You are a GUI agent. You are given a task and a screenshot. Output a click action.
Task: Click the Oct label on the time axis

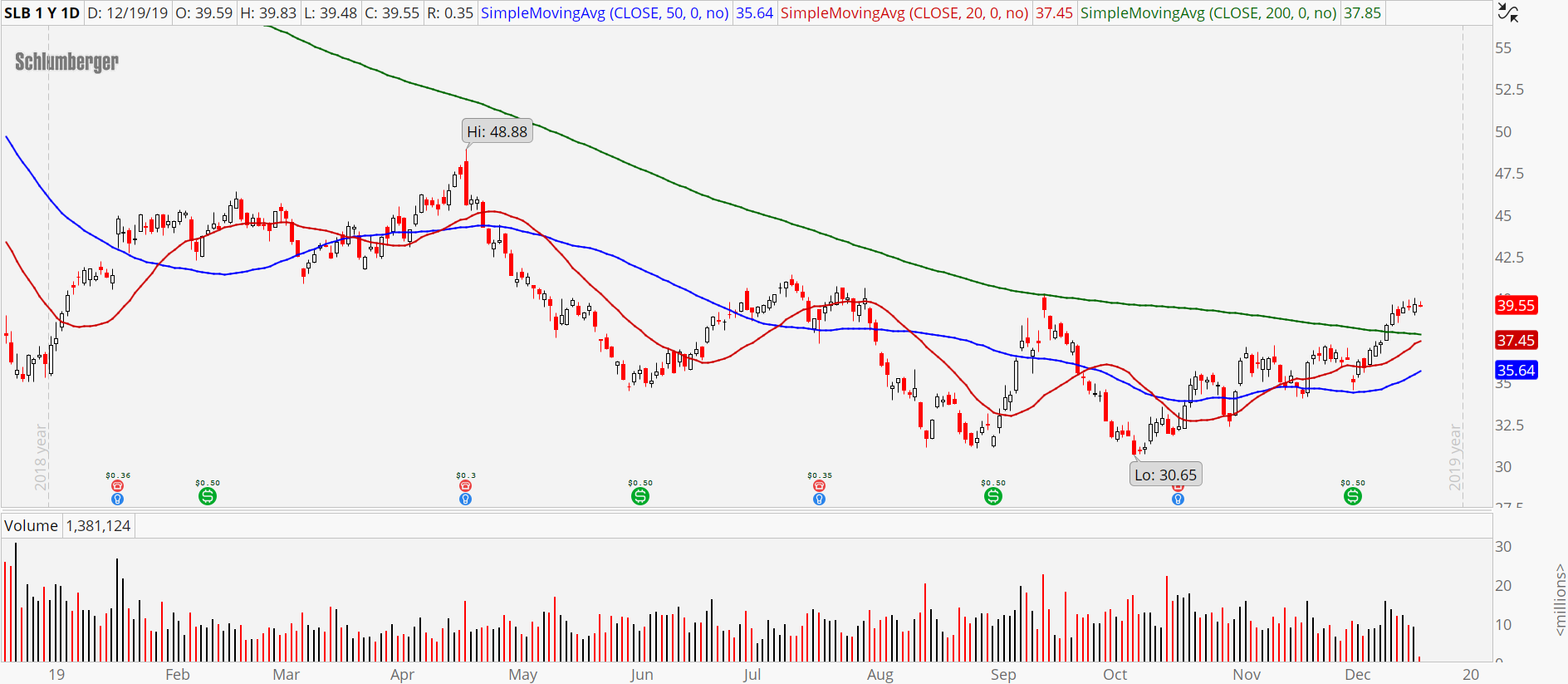coord(1115,675)
